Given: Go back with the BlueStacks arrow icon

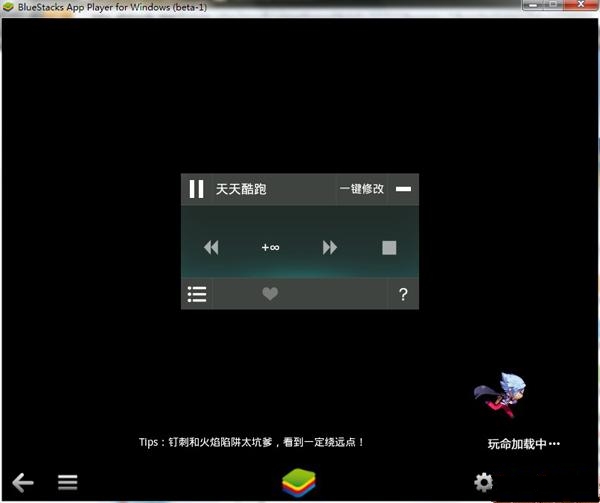Looking at the screenshot, I should point(23,482).
